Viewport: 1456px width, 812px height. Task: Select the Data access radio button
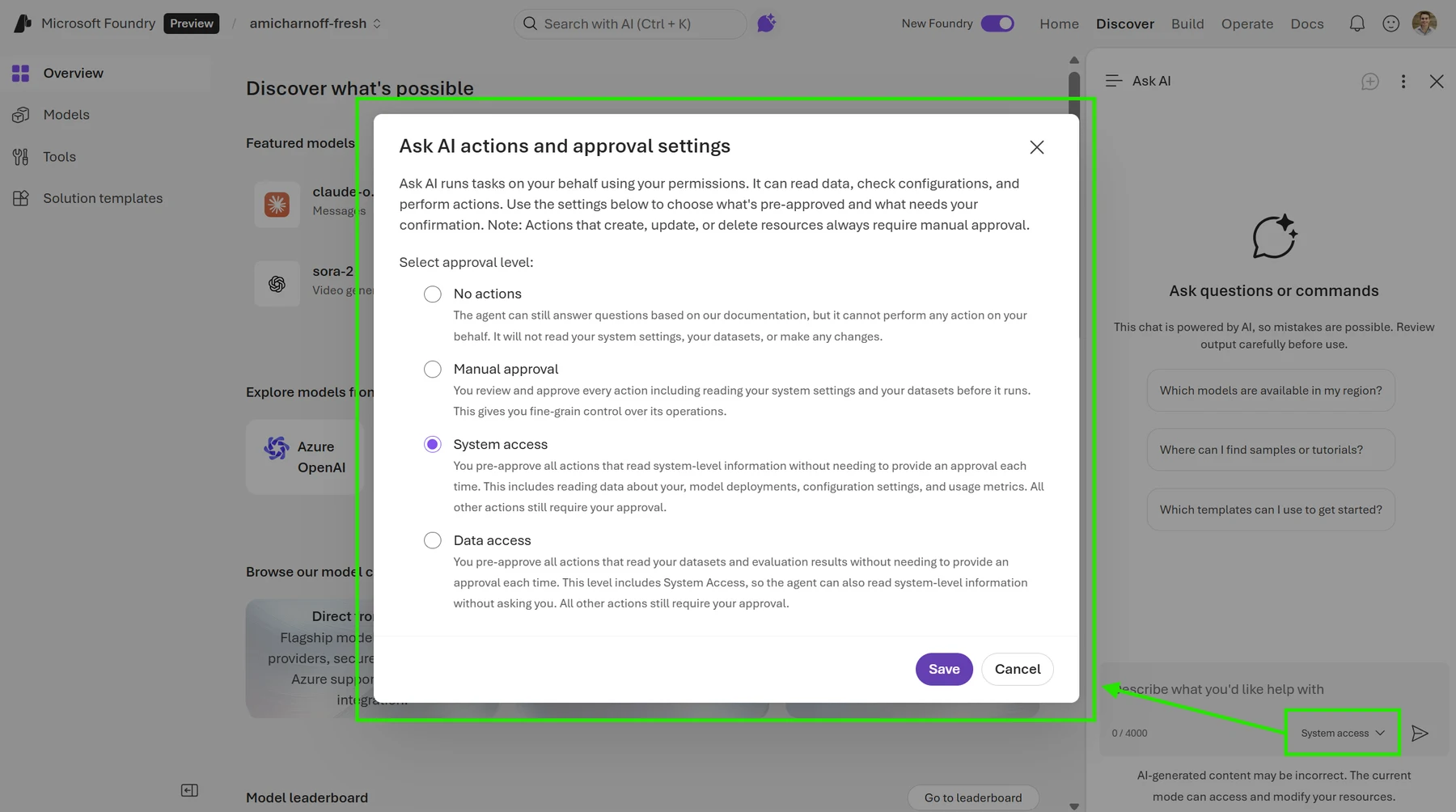point(433,540)
